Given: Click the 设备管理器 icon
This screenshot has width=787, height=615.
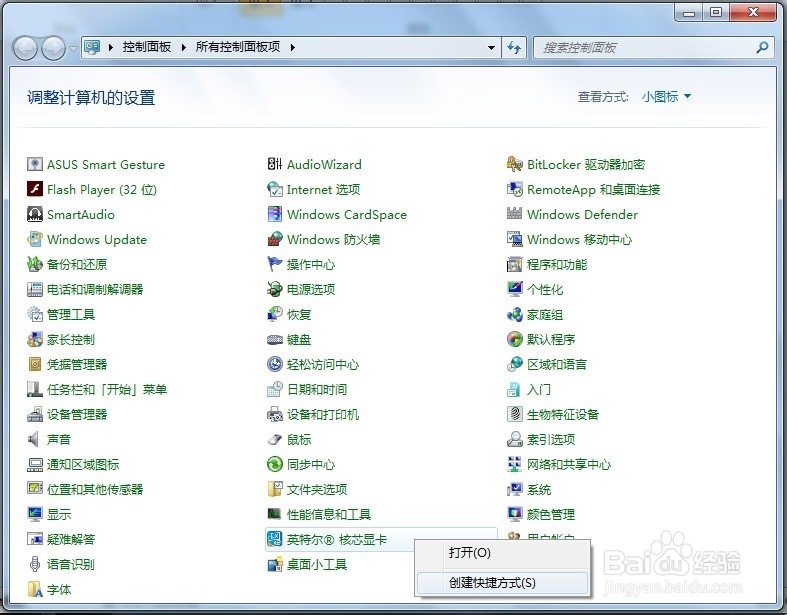Looking at the screenshot, I should [x=35, y=414].
